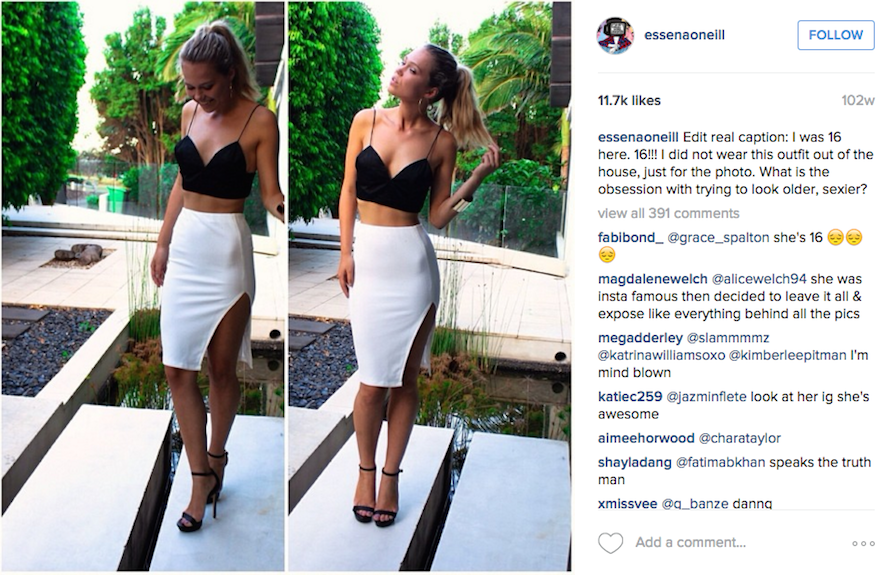The image size is (895, 575).
Task: Click the post photo thumbnail
Action: 286,287
